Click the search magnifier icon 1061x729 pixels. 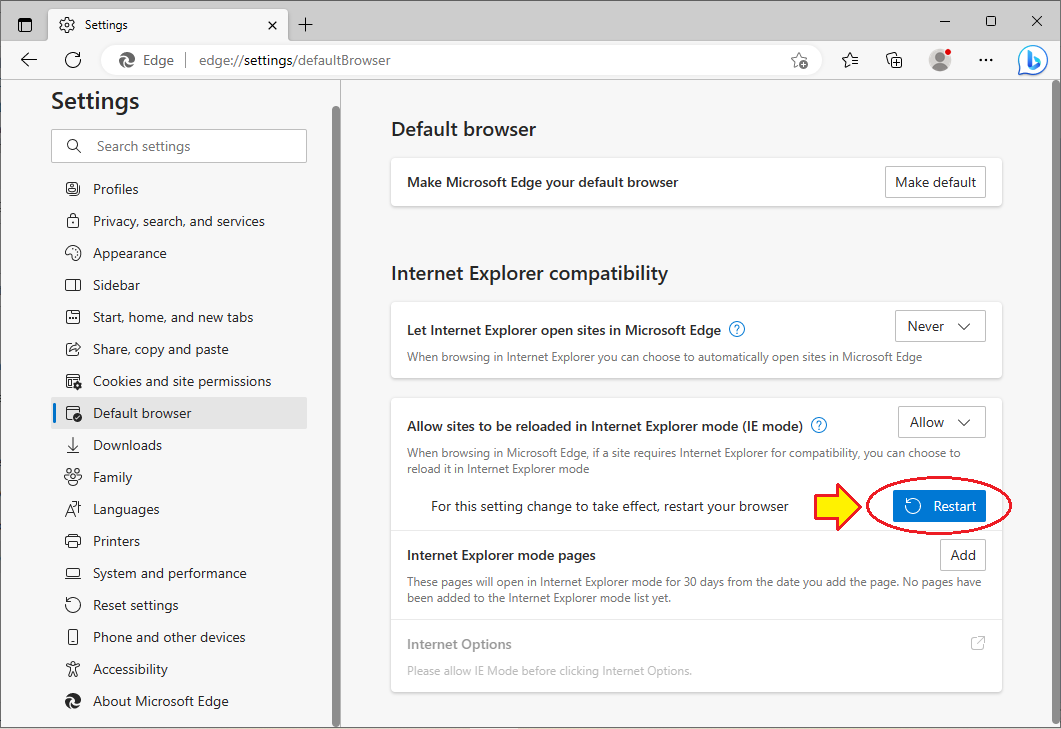pyautogui.click(x=74, y=146)
